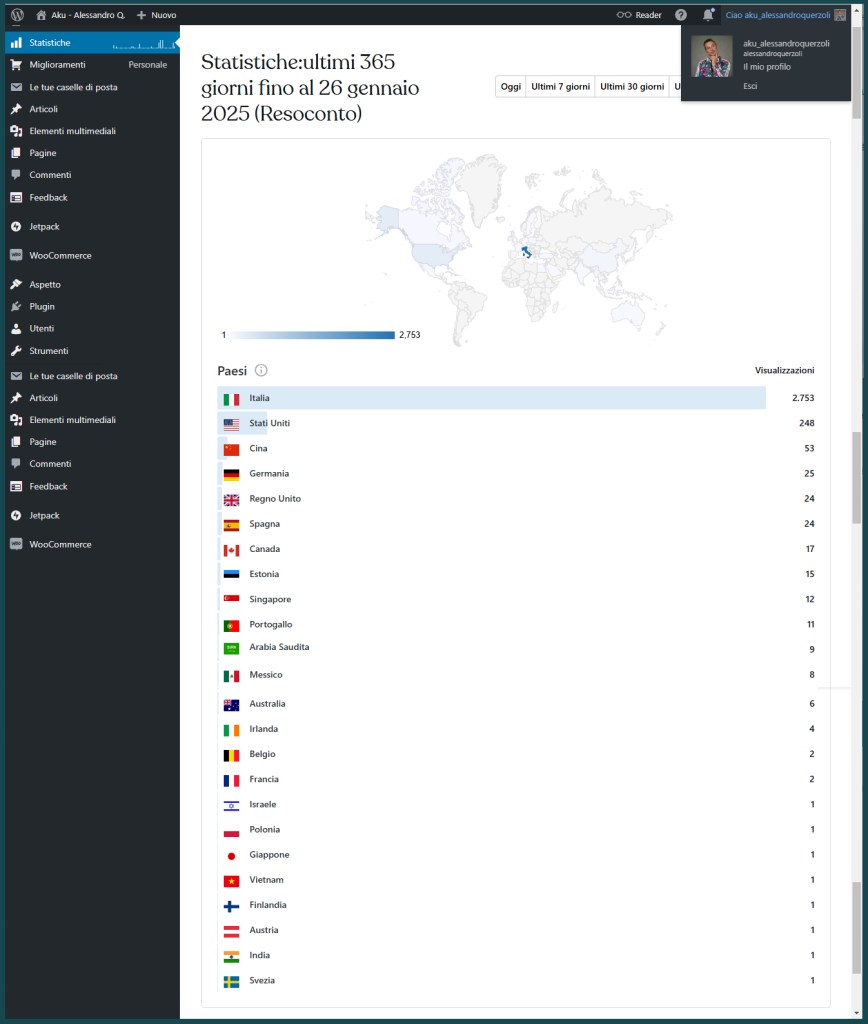Select Statistiche in the sidebar

tap(50, 43)
